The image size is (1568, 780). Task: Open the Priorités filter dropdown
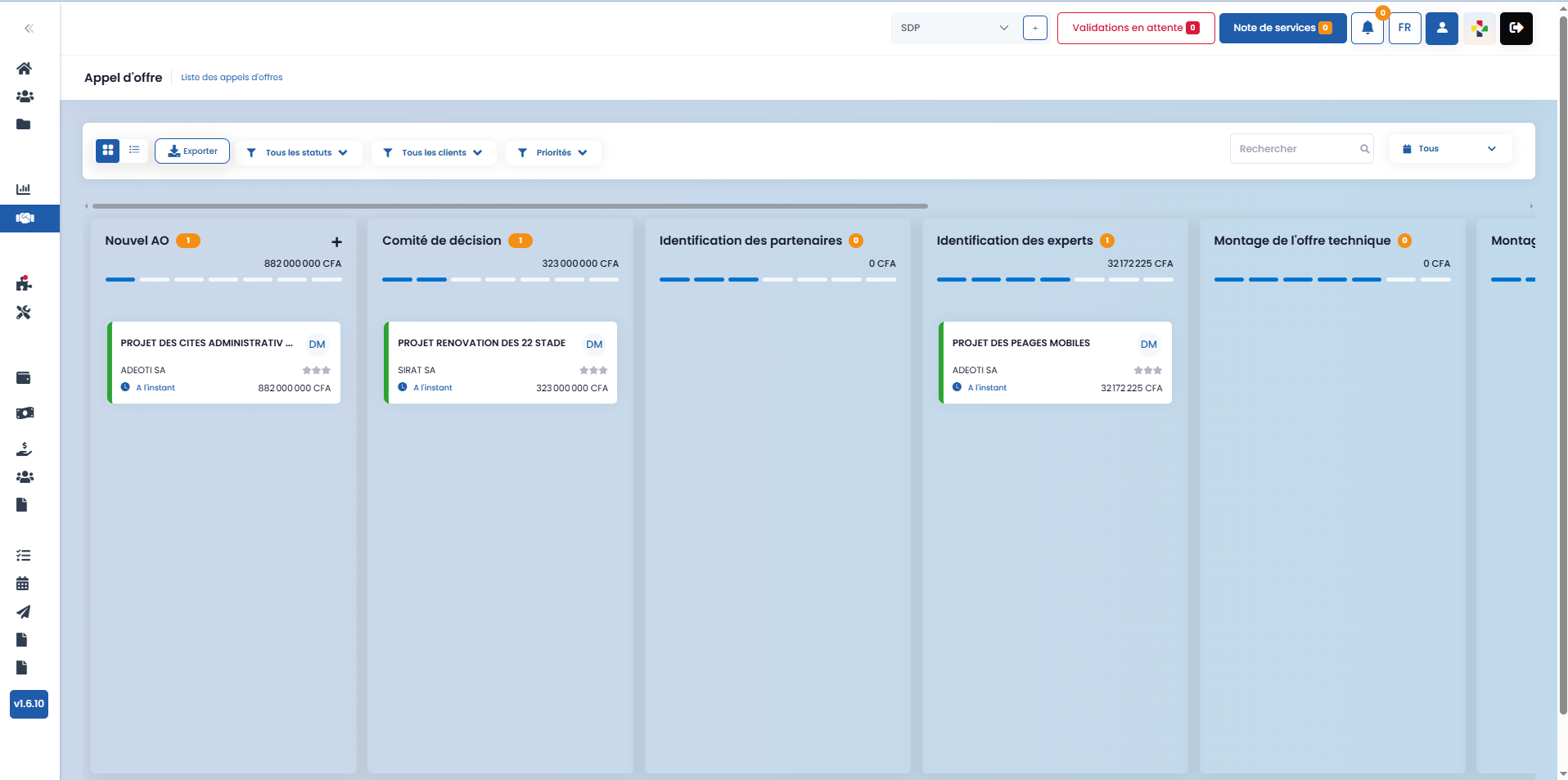(x=553, y=153)
